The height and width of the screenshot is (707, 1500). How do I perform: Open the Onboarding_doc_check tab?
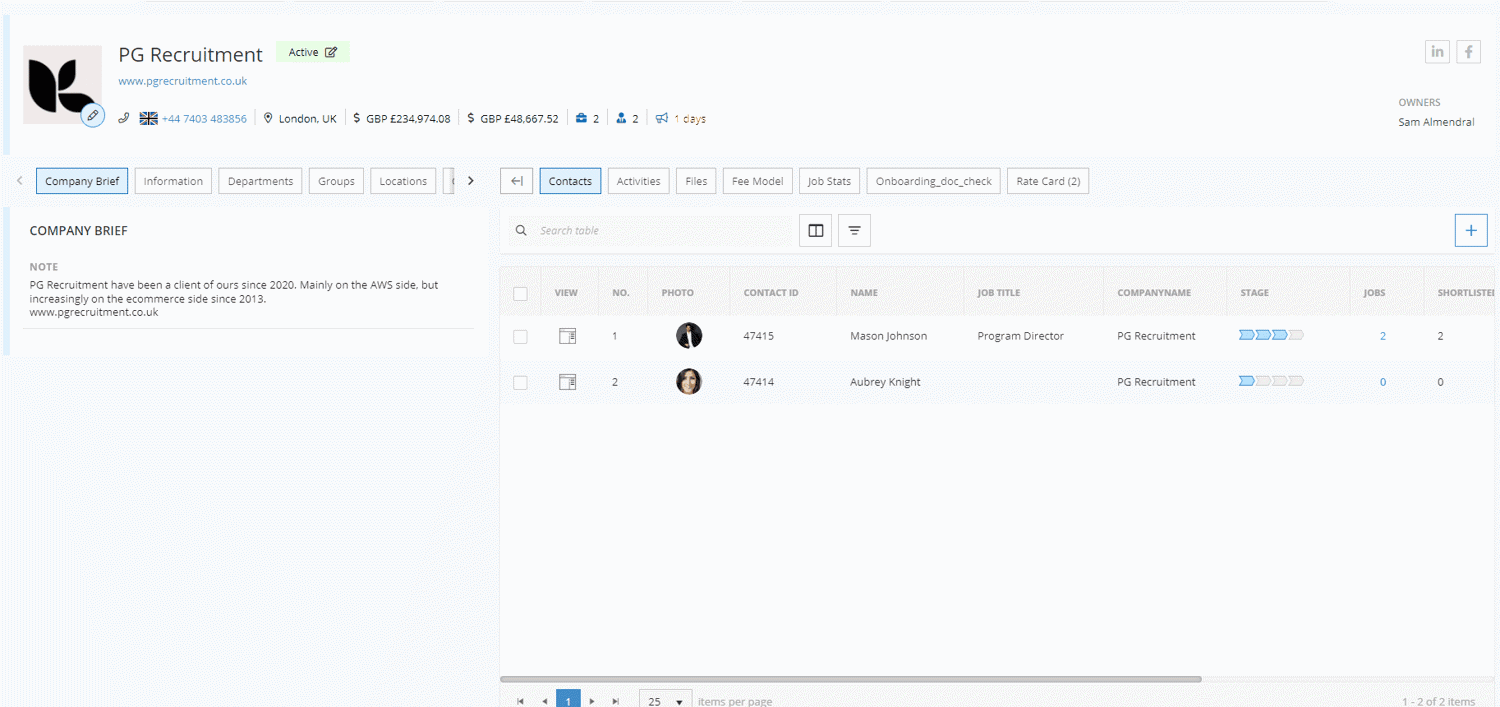933,181
